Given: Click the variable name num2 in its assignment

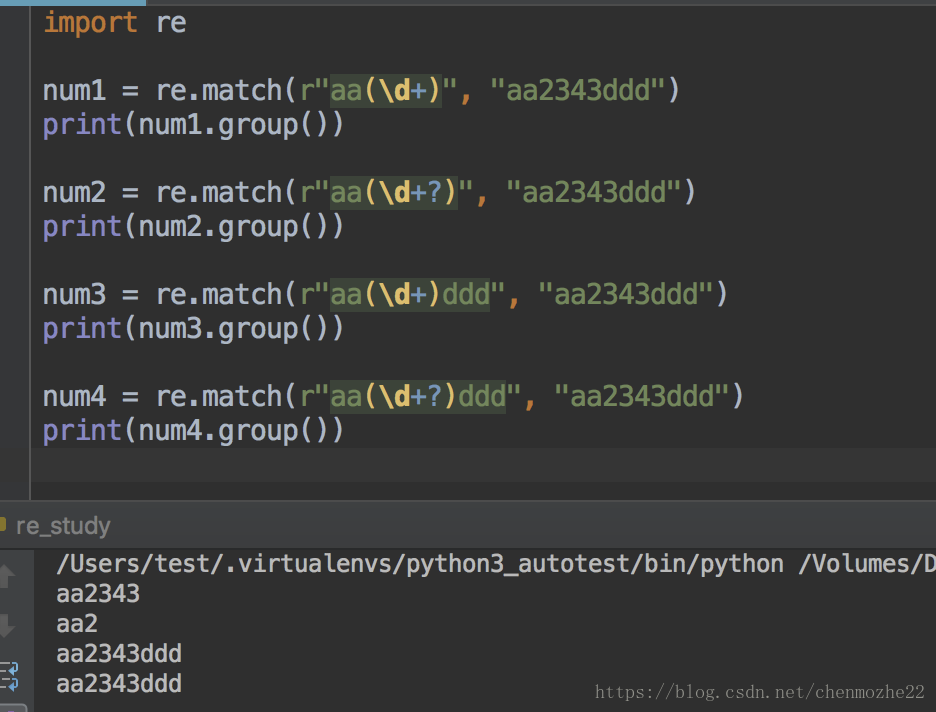Looking at the screenshot, I should [x=75, y=193].
